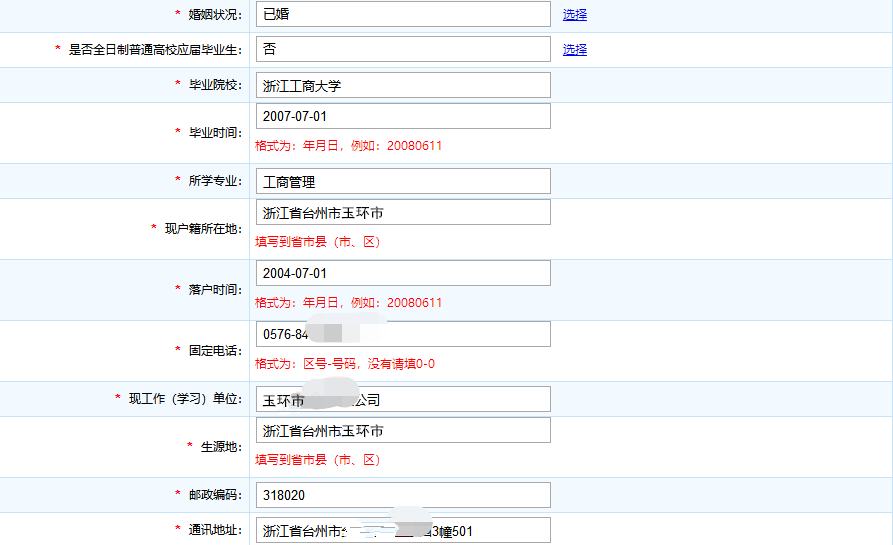
Task: Focus the 现户籍所在地 text box
Action: [403, 213]
